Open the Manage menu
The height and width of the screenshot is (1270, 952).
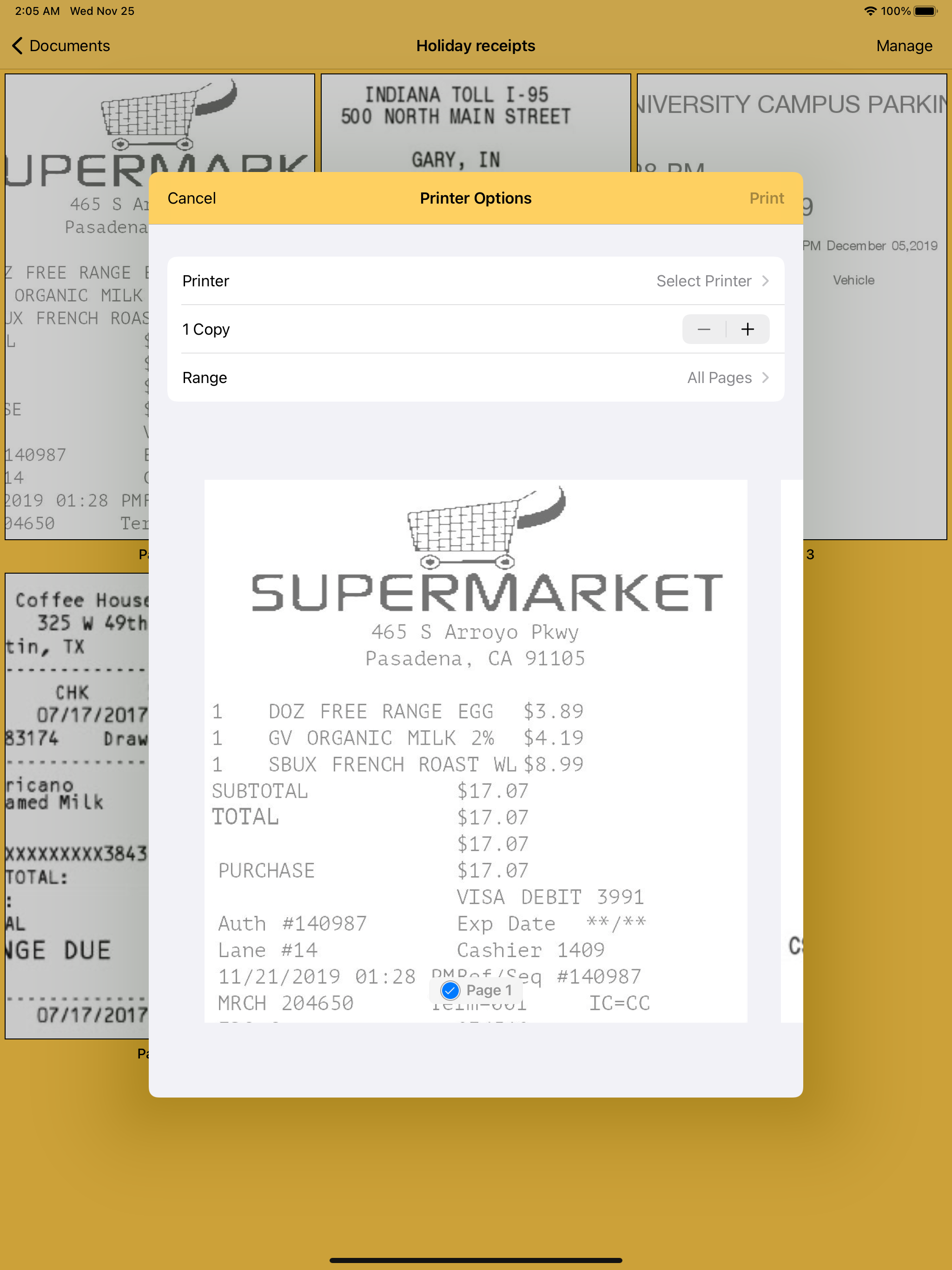904,46
